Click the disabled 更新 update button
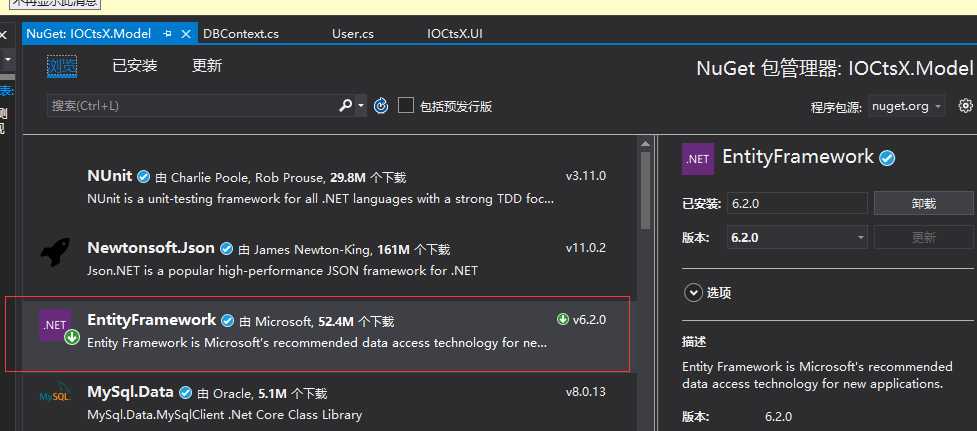Screen dimensions: 977x431 pos(923,237)
